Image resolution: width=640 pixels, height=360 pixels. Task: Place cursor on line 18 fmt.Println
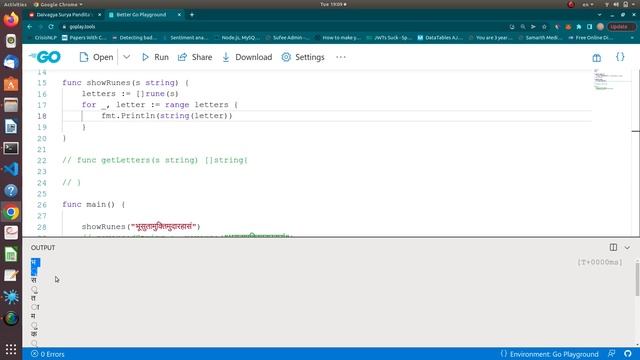167,116
